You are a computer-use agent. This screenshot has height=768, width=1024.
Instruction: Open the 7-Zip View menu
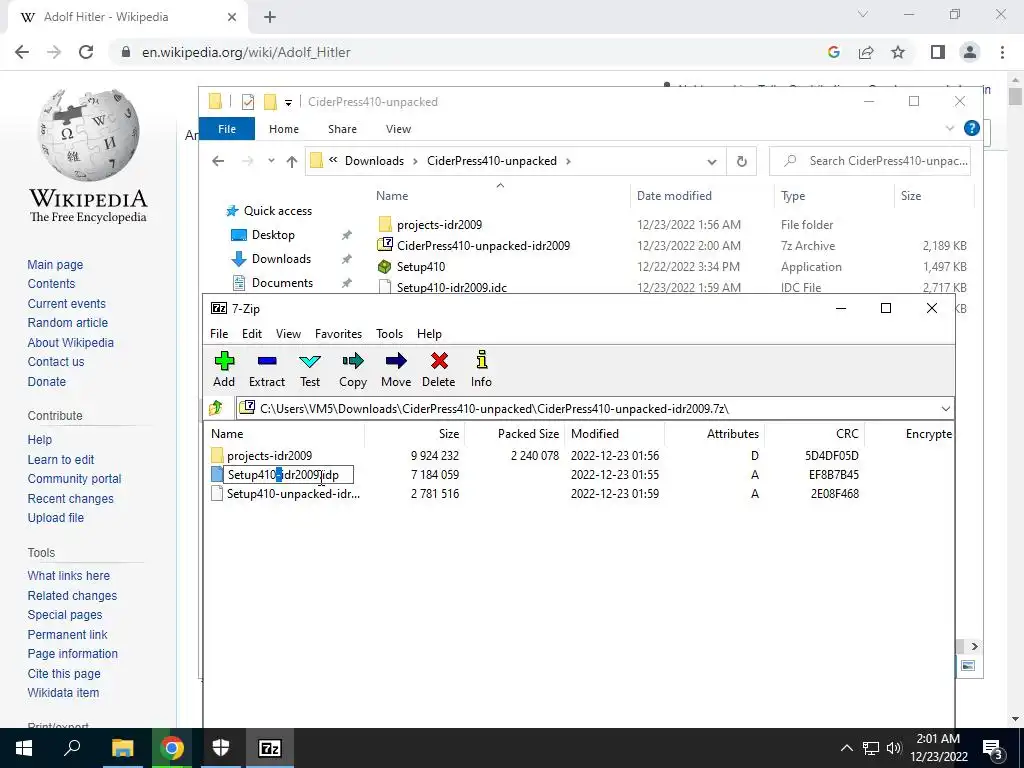click(288, 334)
